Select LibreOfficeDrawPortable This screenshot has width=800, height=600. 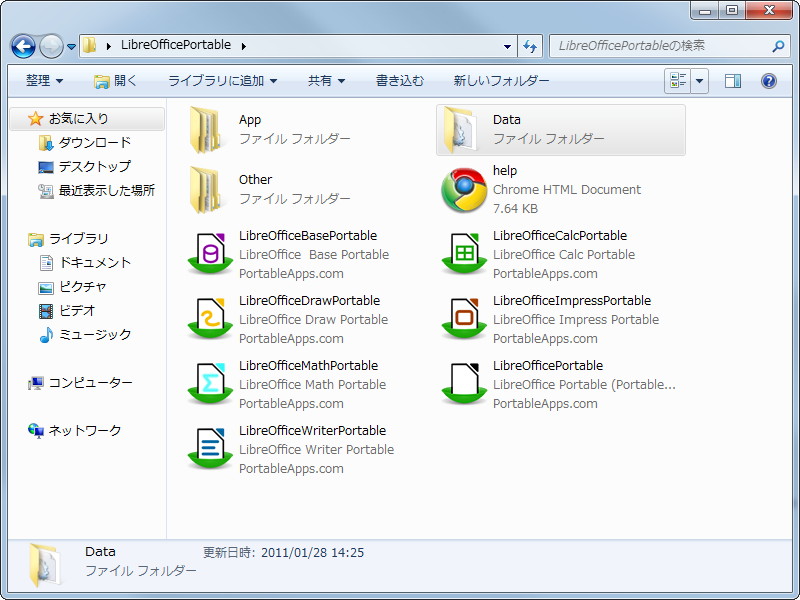click(x=210, y=316)
